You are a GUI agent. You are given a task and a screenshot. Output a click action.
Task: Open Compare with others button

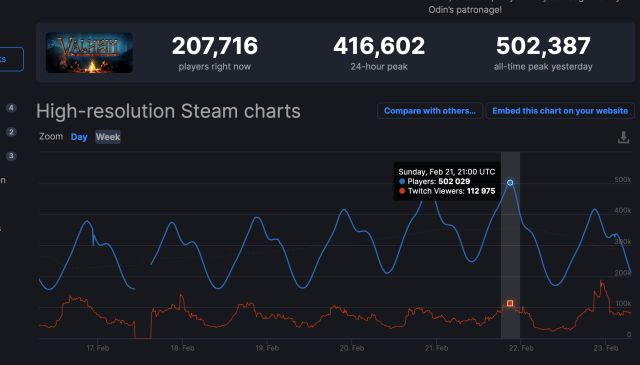(429, 111)
